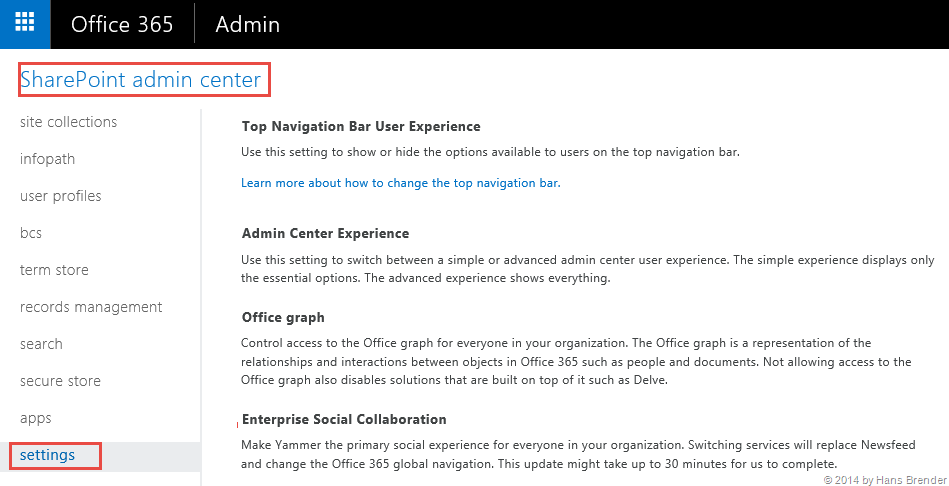Screen dimensions: 949x486
Task: Follow Learn more about top navigation bar link
Action: 400,183
